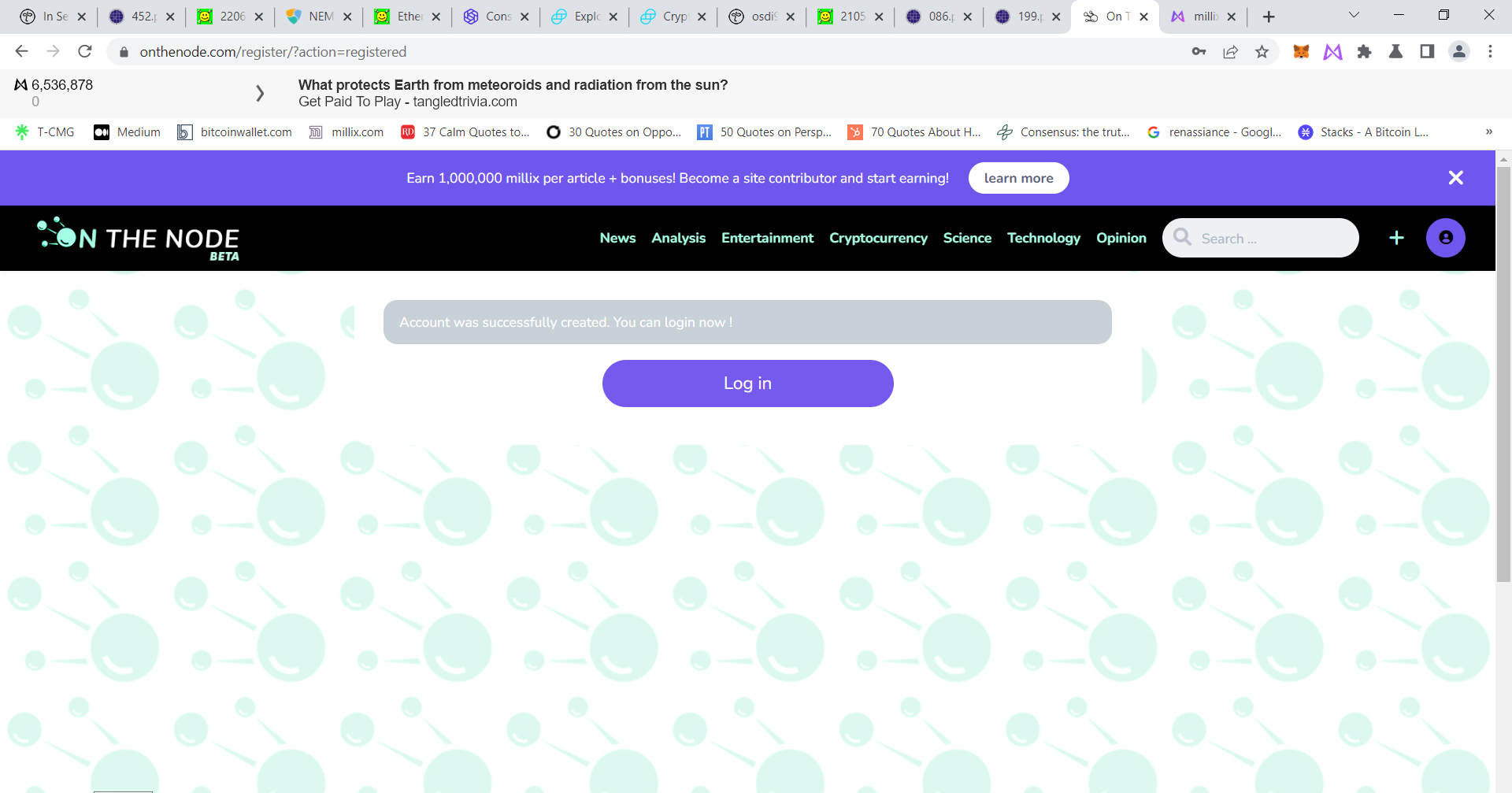Open the millix.com bookmark
The height and width of the screenshot is (793, 1512).
[346, 132]
